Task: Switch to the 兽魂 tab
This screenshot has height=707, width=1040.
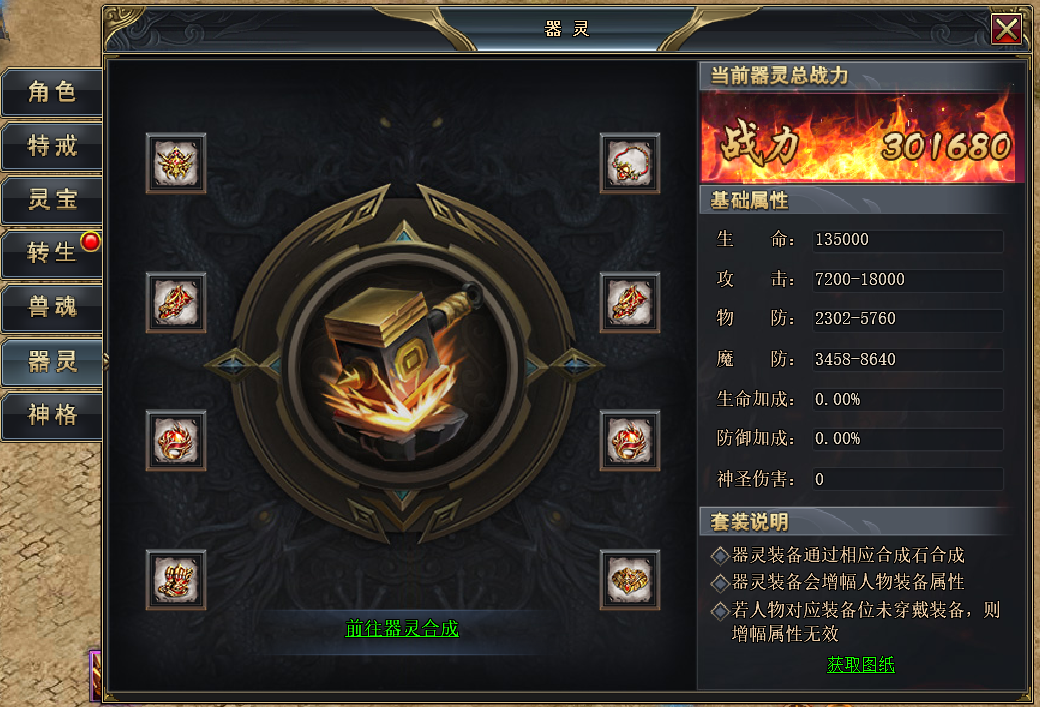Action: coord(52,307)
